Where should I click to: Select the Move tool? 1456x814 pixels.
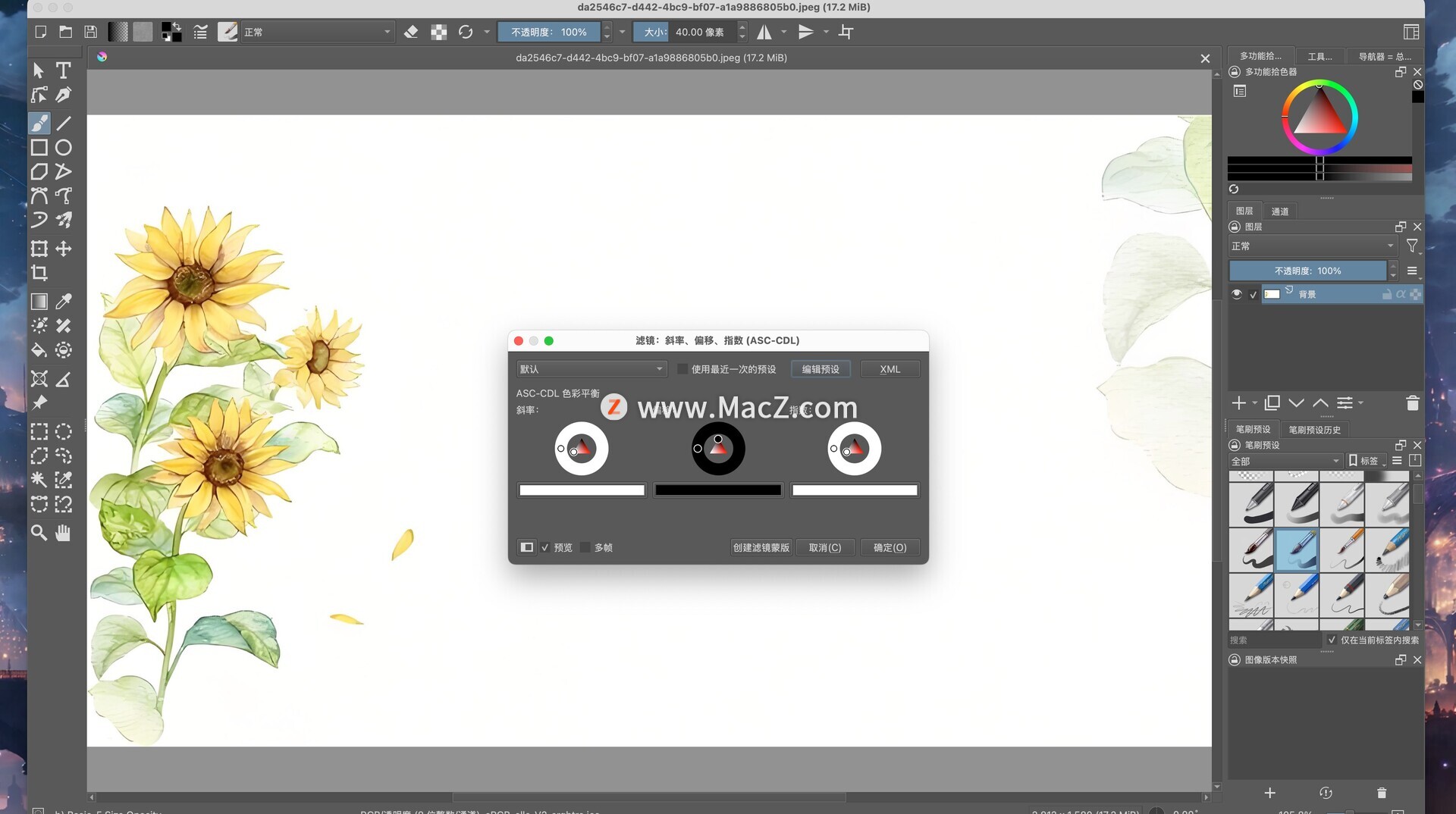(64, 249)
